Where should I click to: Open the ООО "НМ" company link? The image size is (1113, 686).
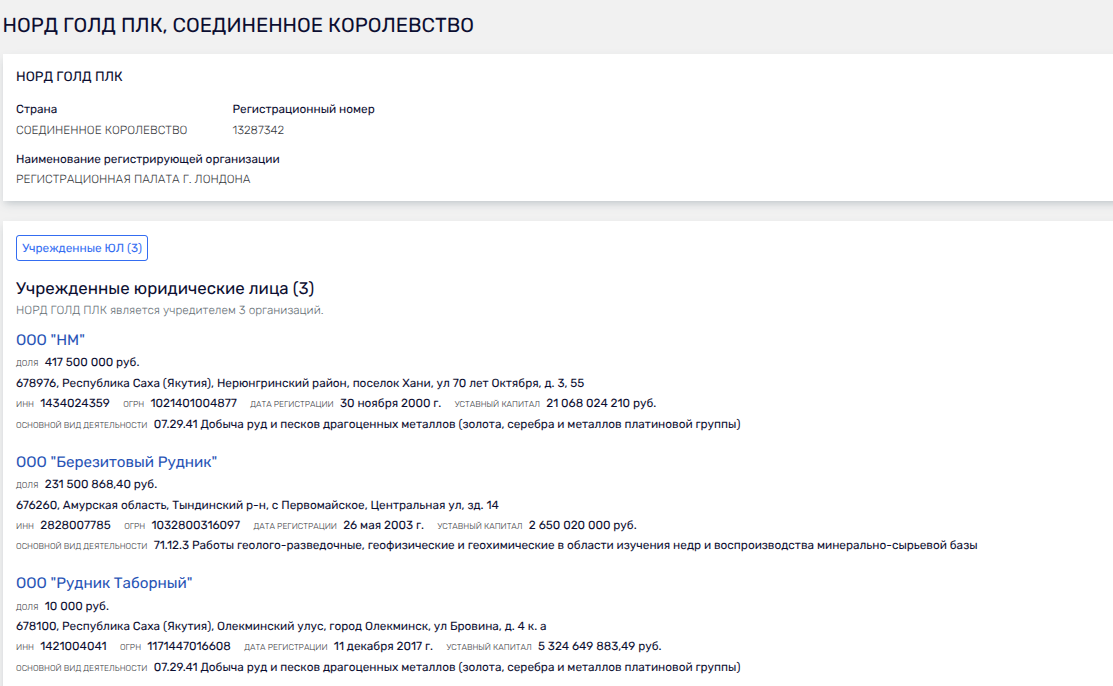(x=51, y=341)
